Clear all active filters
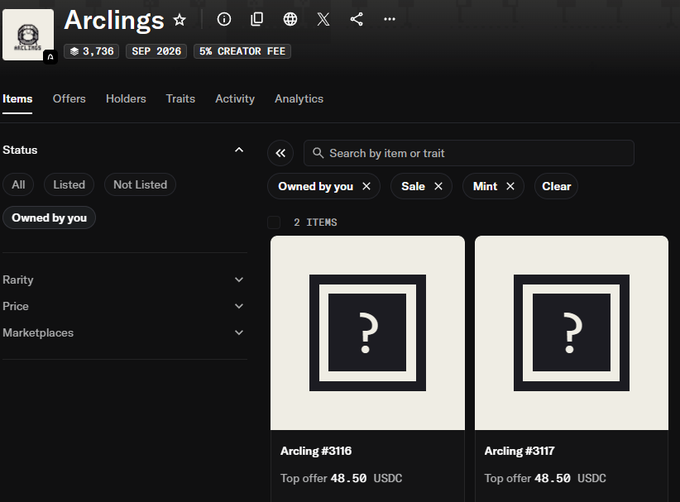 click(556, 186)
